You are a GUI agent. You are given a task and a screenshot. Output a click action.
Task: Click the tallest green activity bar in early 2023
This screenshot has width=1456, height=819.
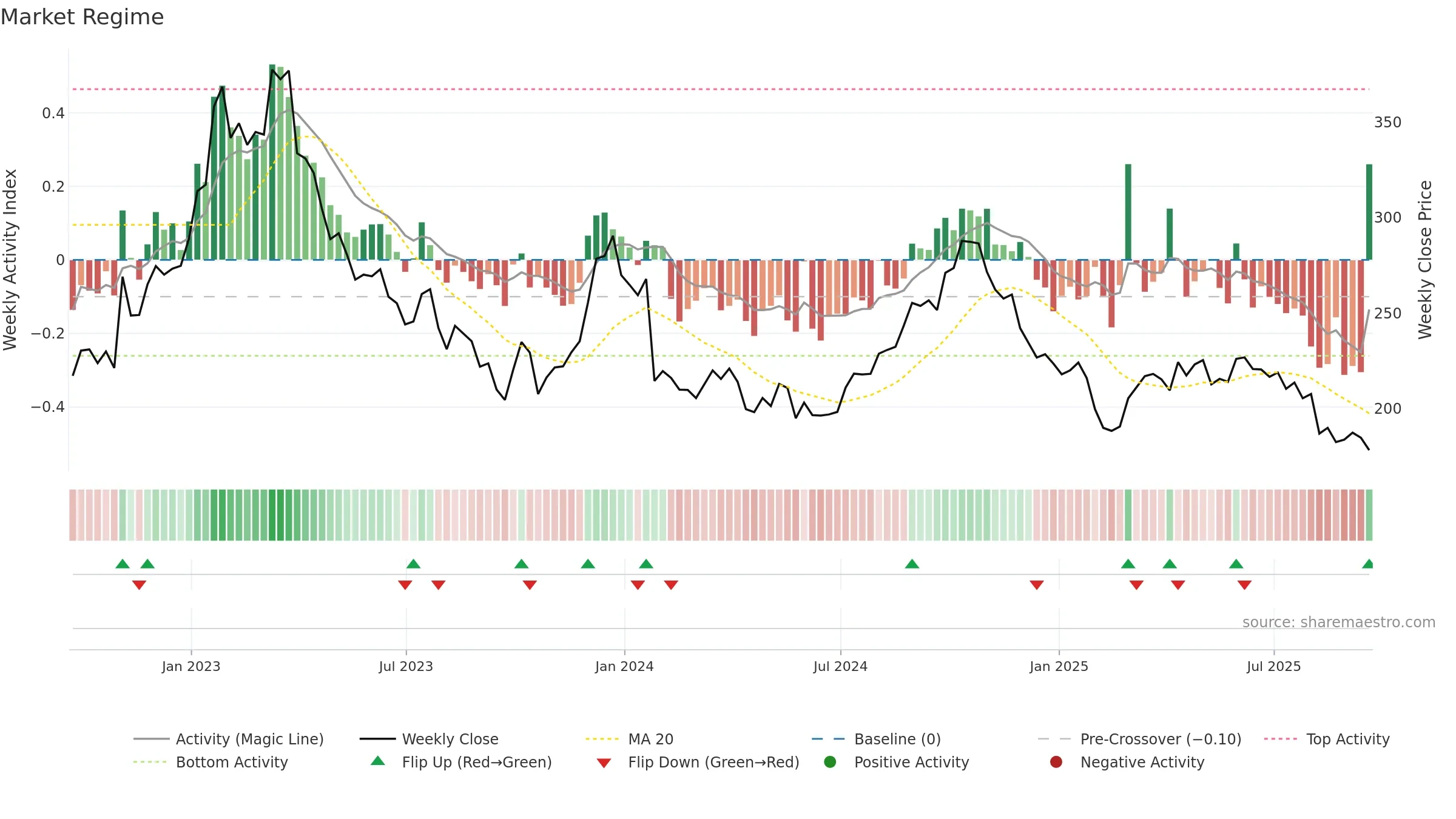pyautogui.click(x=272, y=162)
